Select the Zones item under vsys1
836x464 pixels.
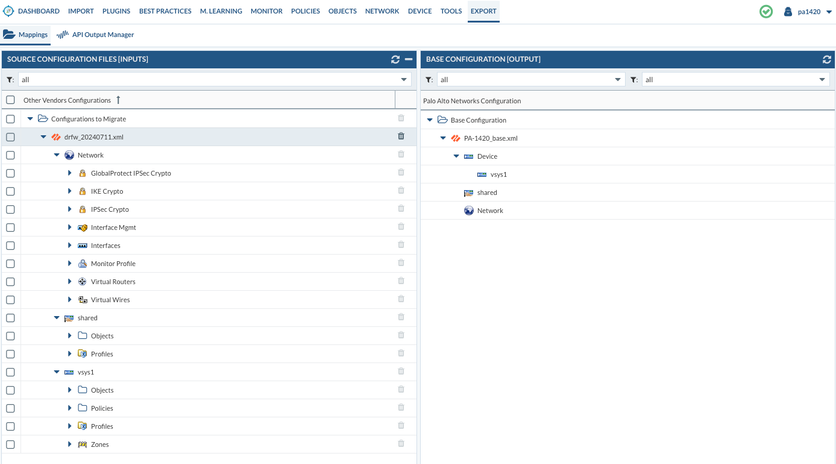coord(99,444)
